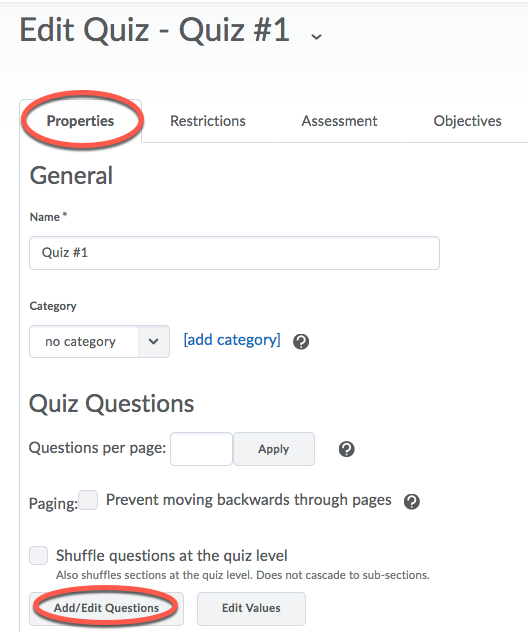528x632 pixels.
Task: Expand the Quiz #1 title chevron menu
Action: click(x=316, y=37)
